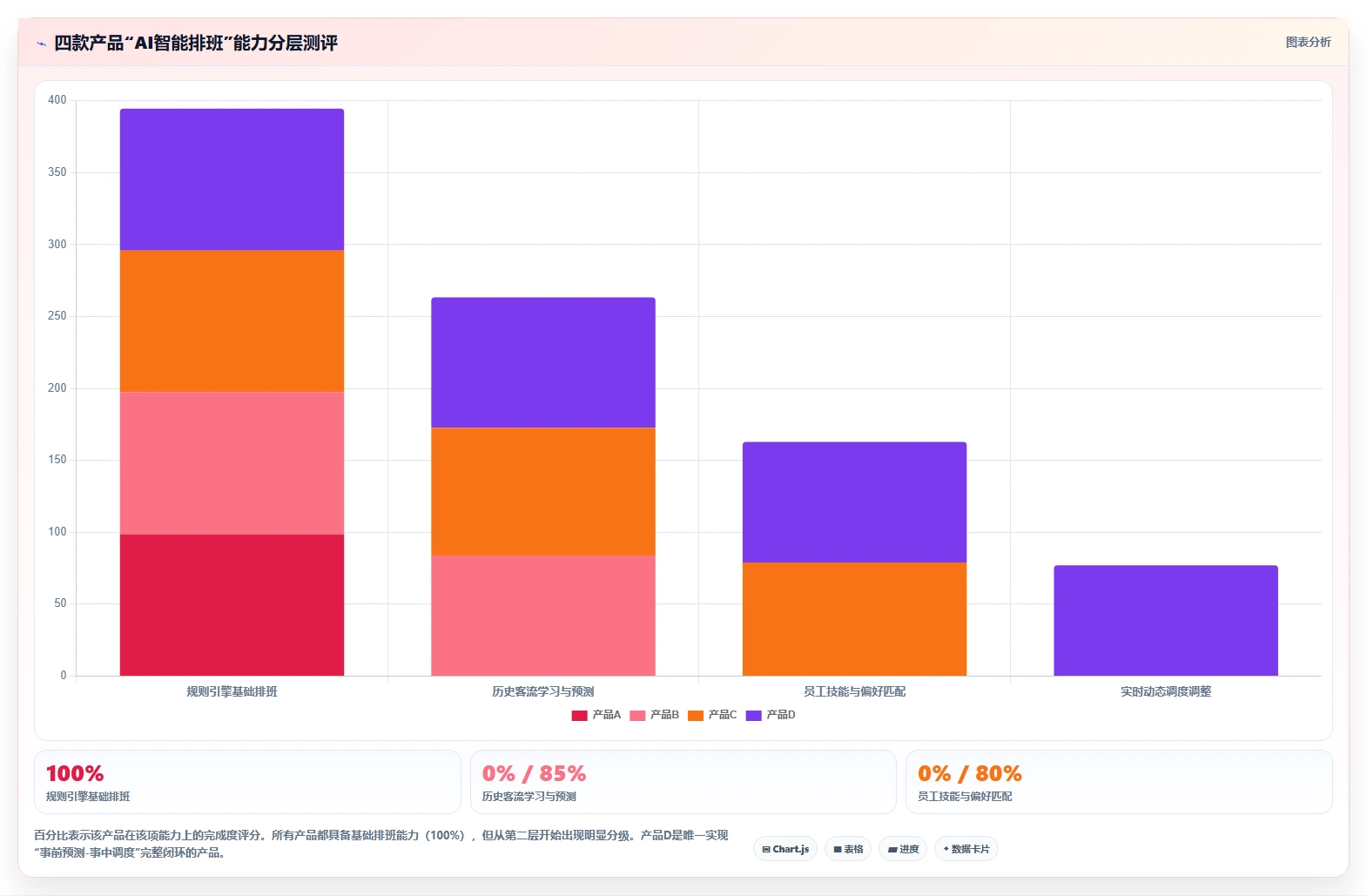The height and width of the screenshot is (896, 1367).
Task: Toggle the 产品A legend red swatch
Action: coord(579,716)
